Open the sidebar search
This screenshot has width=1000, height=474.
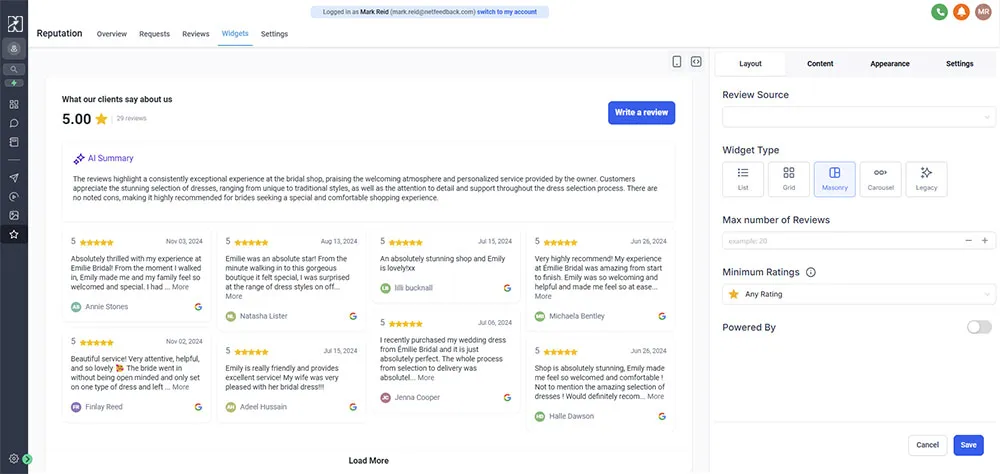14,69
